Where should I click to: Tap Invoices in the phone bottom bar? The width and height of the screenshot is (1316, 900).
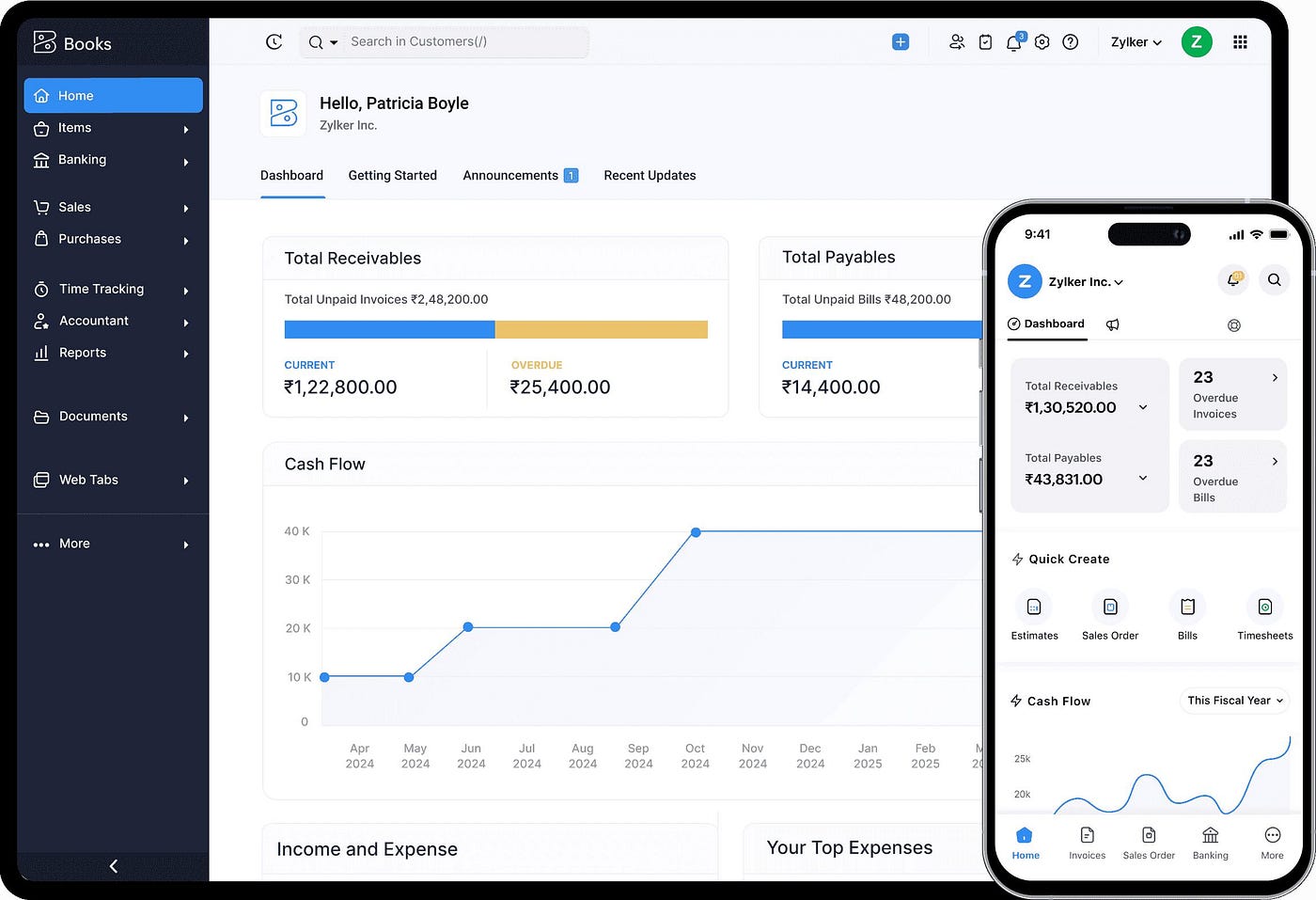pos(1087,843)
